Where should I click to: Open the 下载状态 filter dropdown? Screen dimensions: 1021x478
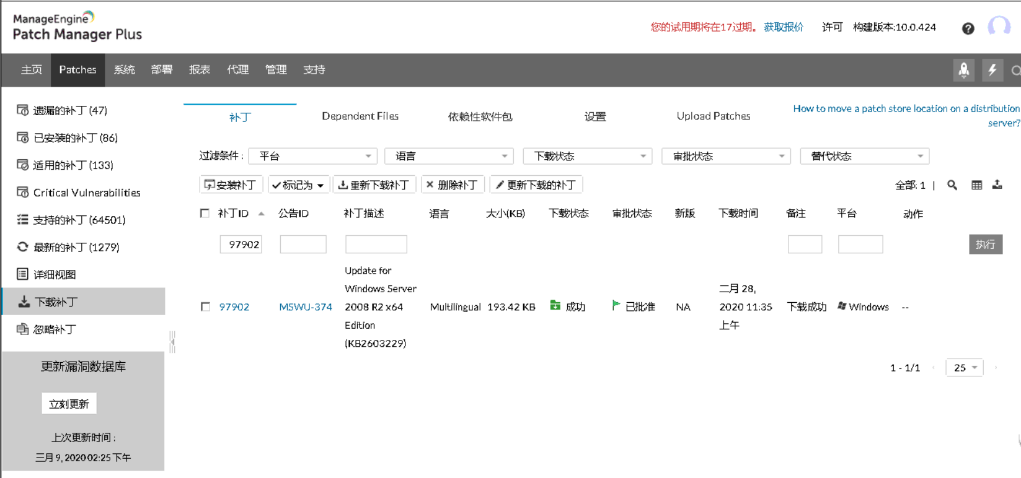pyautogui.click(x=588, y=156)
